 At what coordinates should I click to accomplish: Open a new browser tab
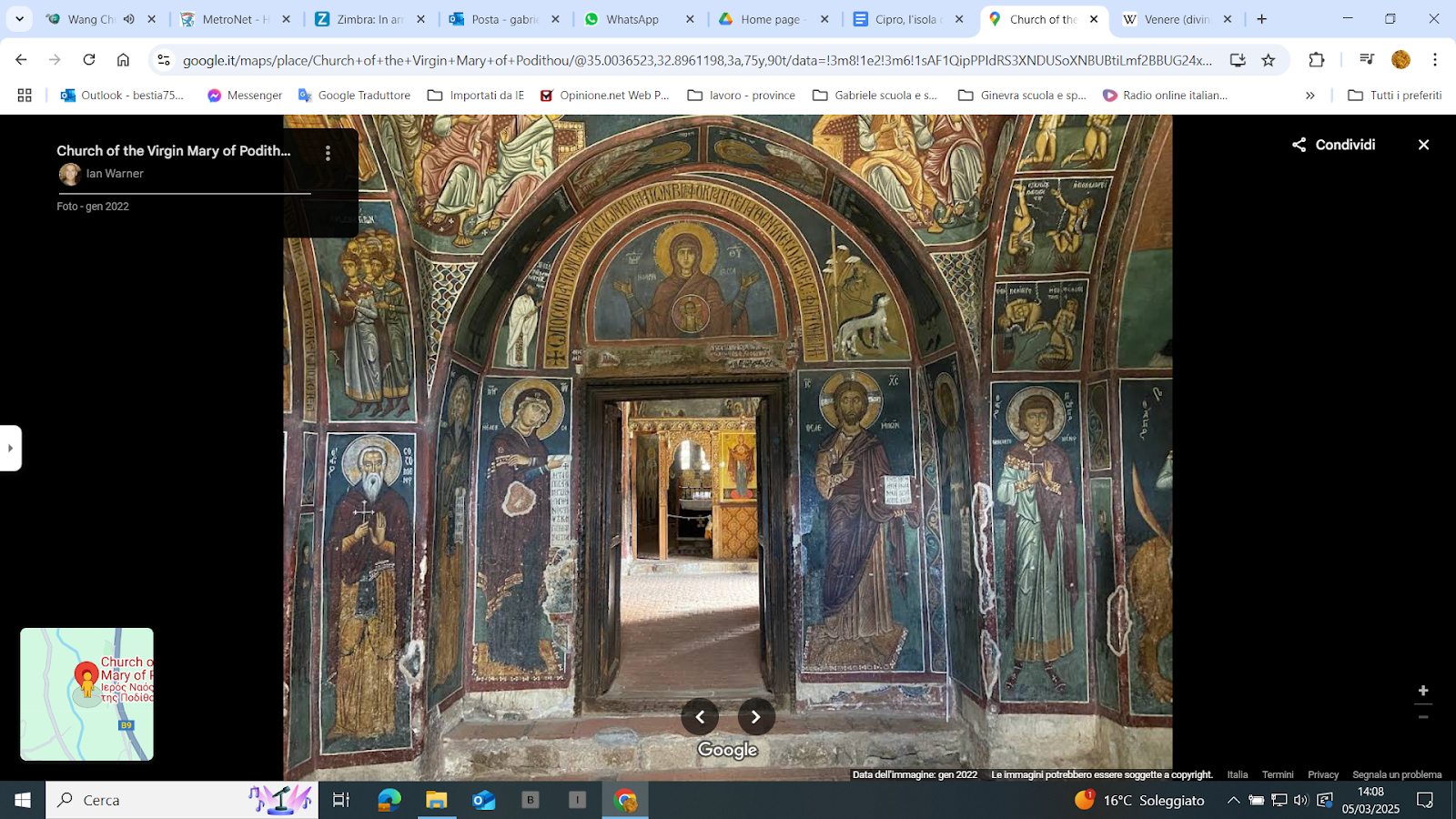point(1261,19)
